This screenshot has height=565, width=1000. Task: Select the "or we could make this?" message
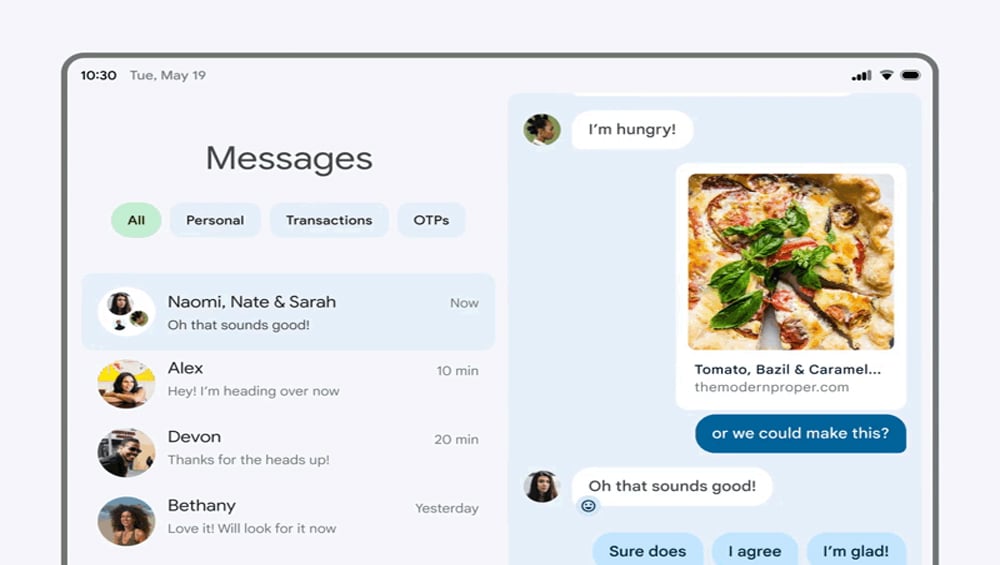[x=800, y=434]
